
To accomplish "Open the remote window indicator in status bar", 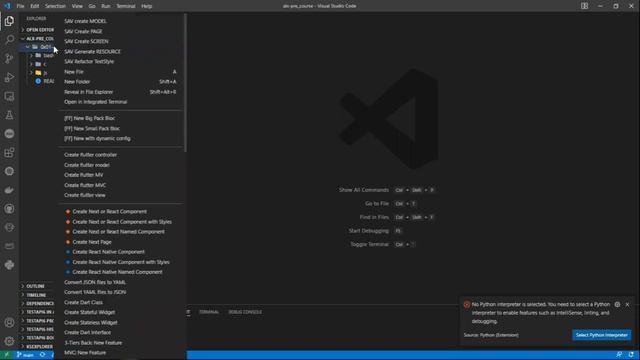I will pos(7,355).
